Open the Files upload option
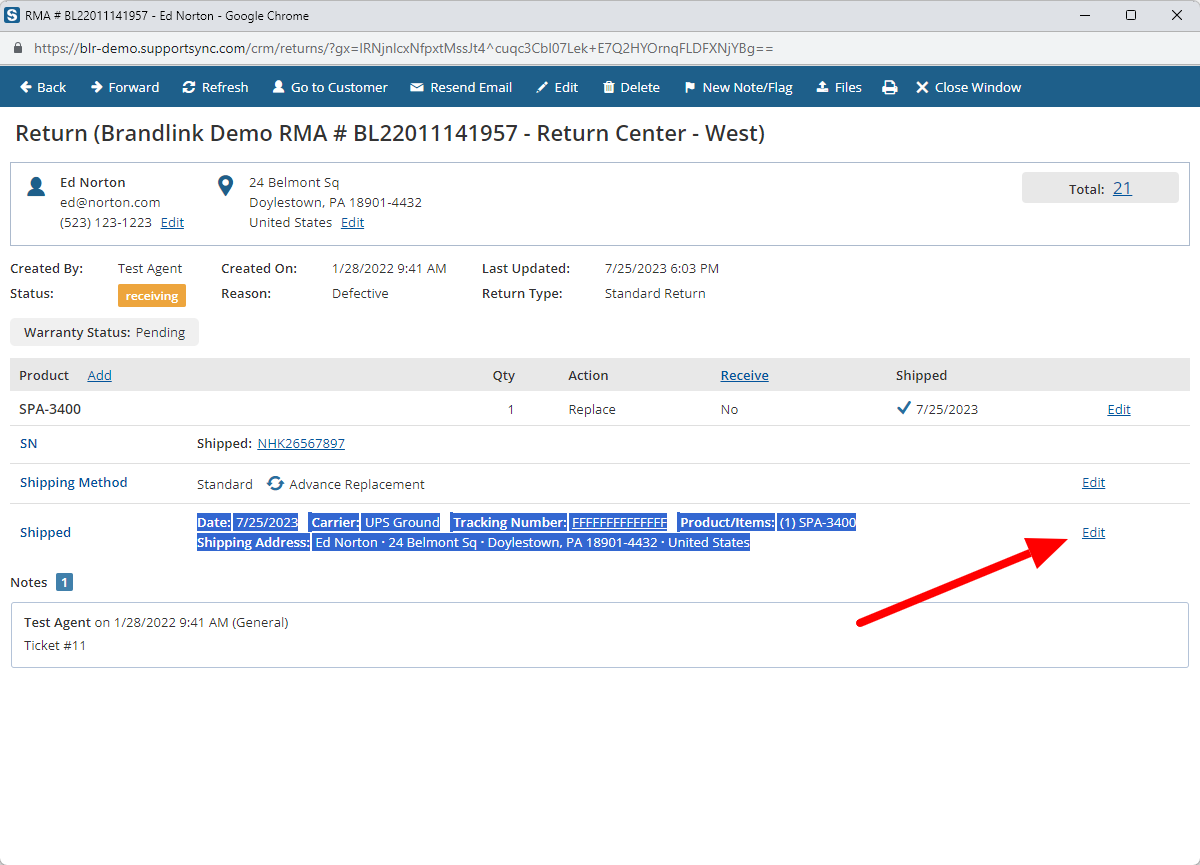The image size is (1200, 865). [x=839, y=88]
